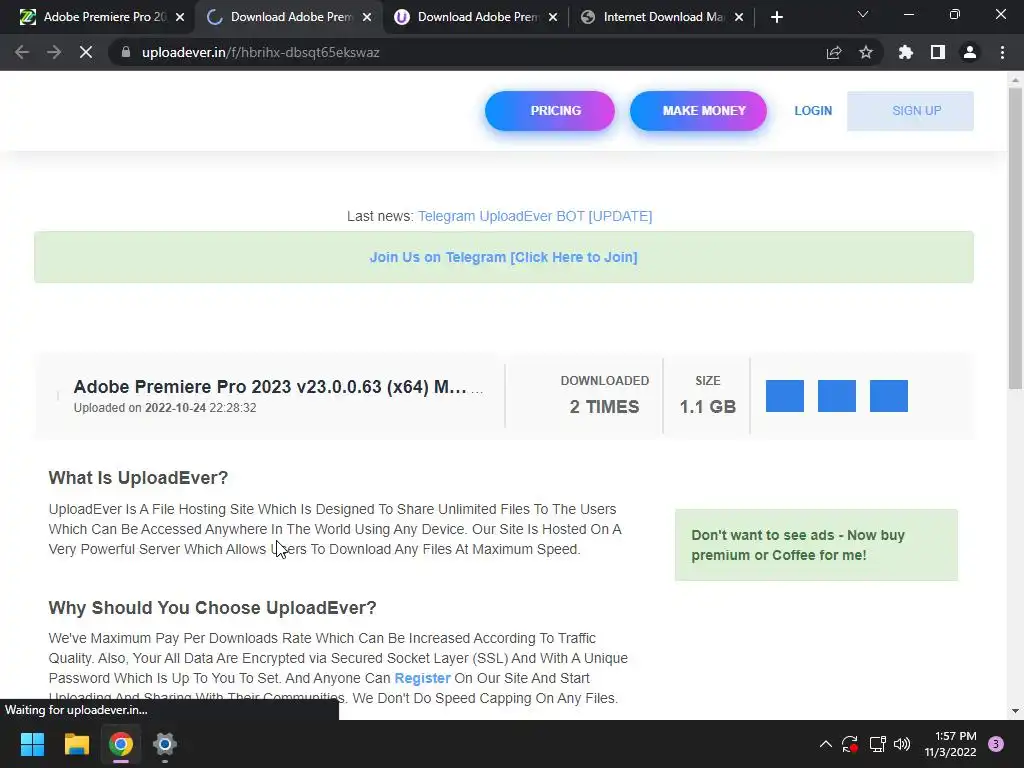
Task: Click Why Should You Choose UploadEver? heading
Action: (212, 608)
